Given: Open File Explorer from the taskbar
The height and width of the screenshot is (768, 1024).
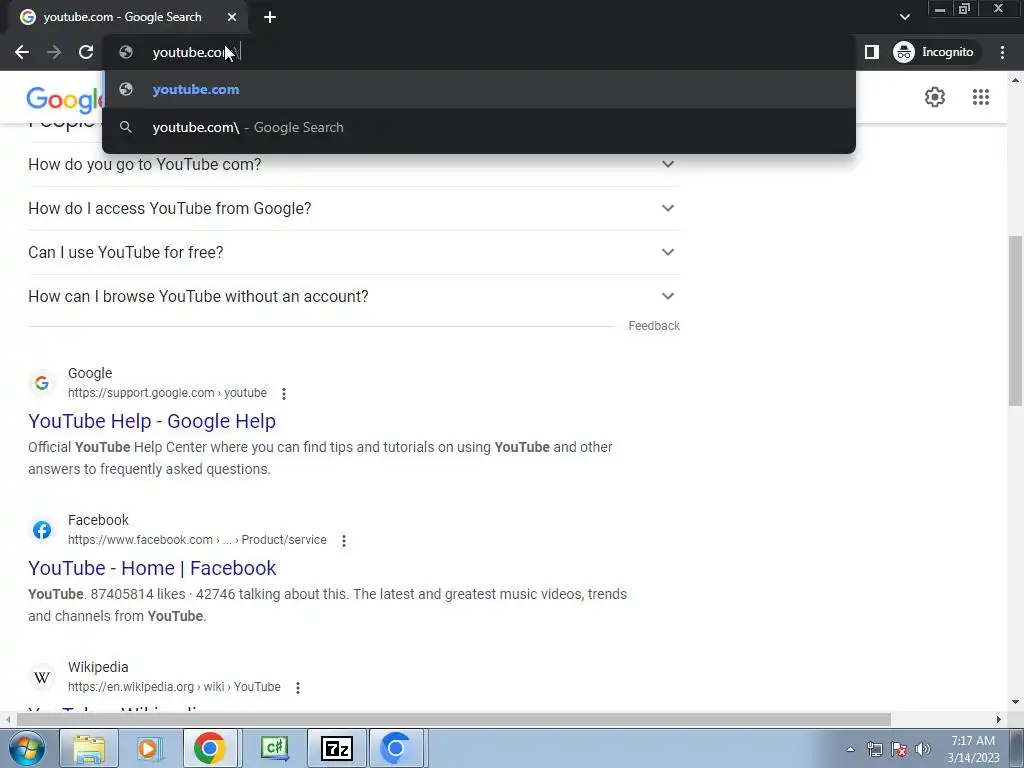Looking at the screenshot, I should pos(89,748).
